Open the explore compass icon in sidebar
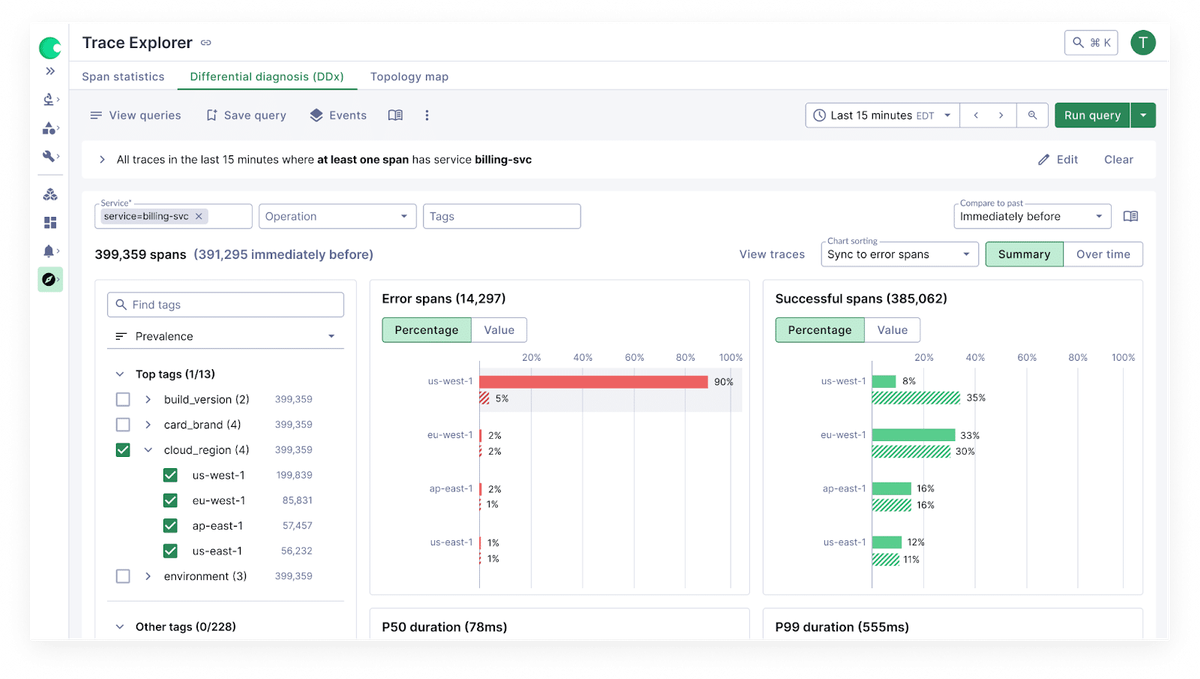The width and height of the screenshot is (1200, 679). pyautogui.click(x=50, y=279)
